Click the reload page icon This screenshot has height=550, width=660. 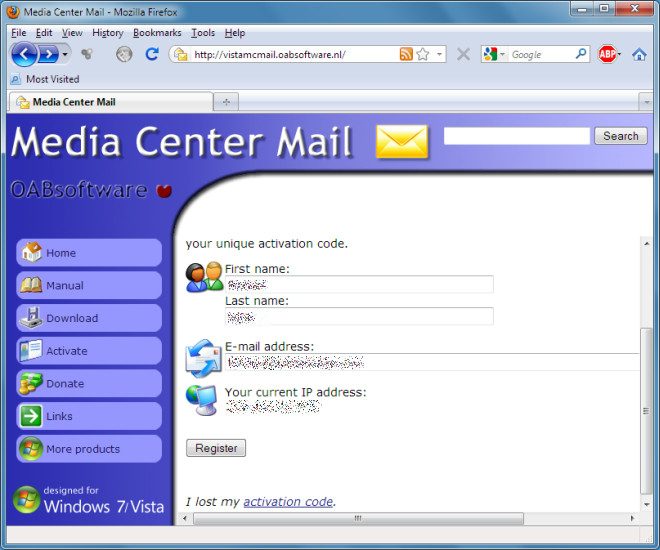[x=152, y=54]
